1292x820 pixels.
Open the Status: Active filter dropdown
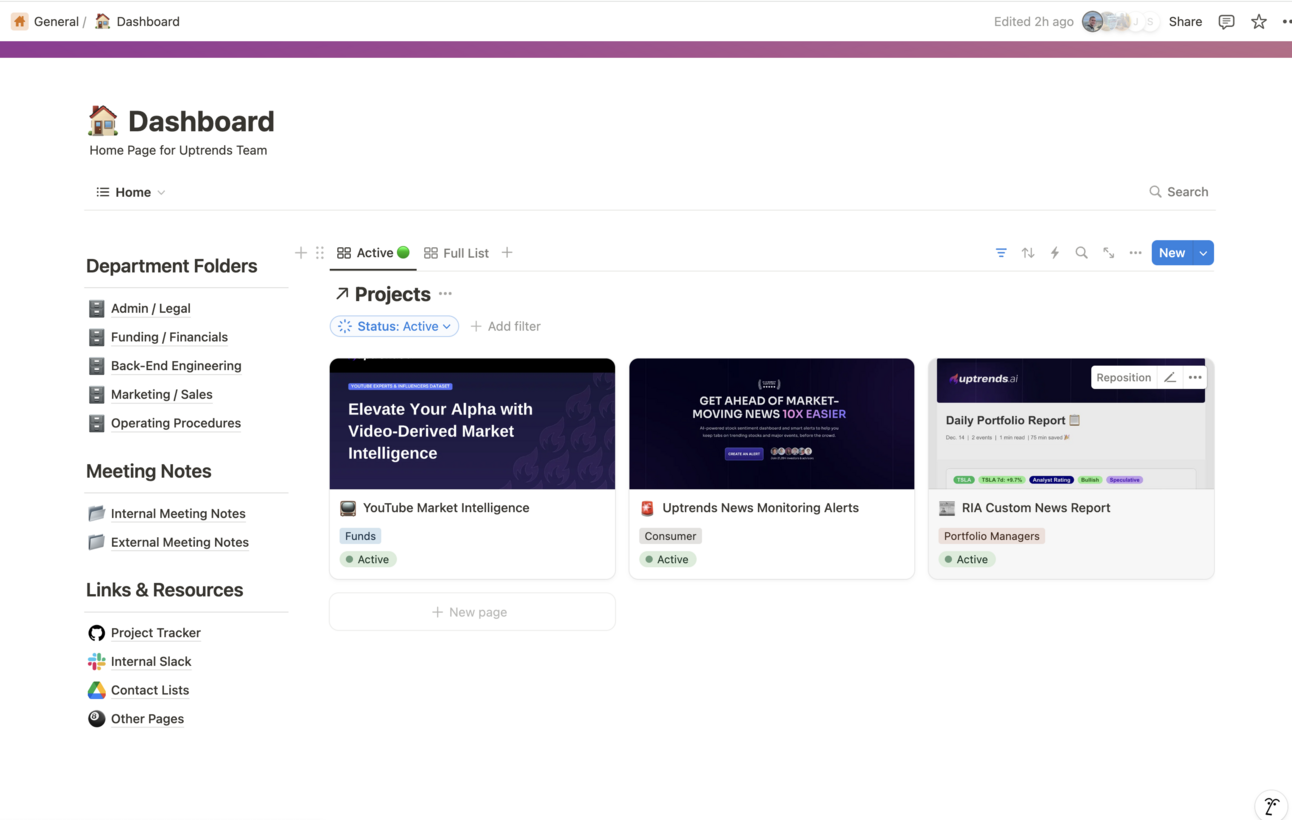394,326
